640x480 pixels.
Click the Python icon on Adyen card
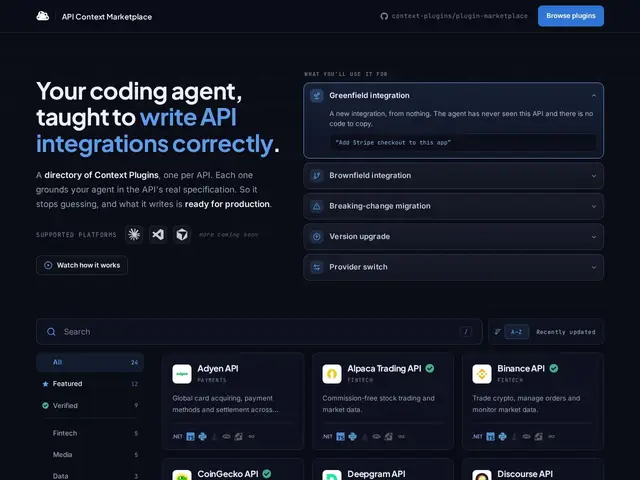coord(202,437)
